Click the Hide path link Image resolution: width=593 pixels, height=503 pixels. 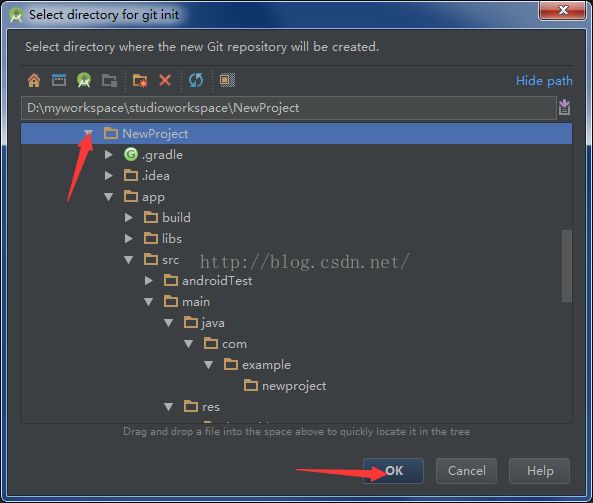tap(544, 81)
